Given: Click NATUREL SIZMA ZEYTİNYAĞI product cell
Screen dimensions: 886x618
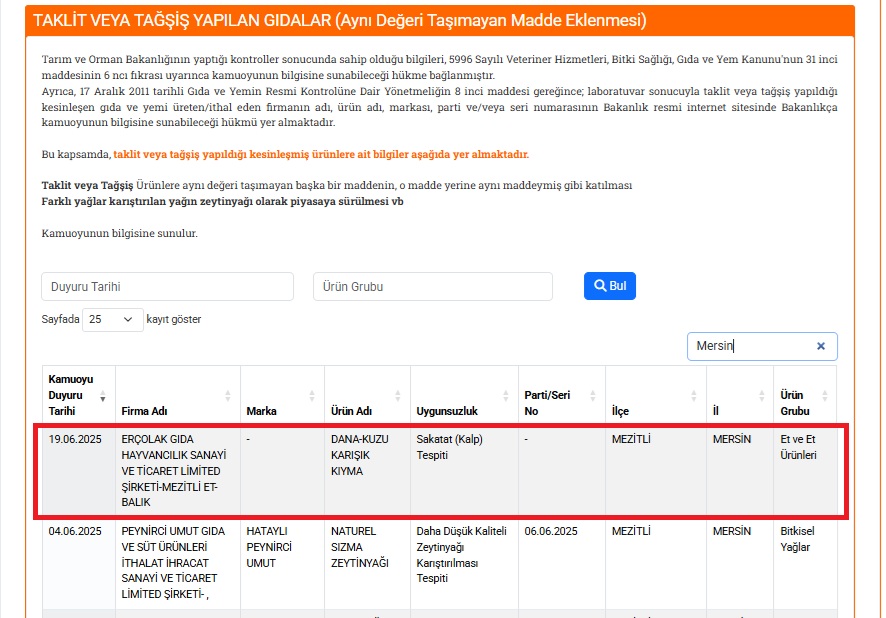Looking at the screenshot, I should [x=367, y=563].
